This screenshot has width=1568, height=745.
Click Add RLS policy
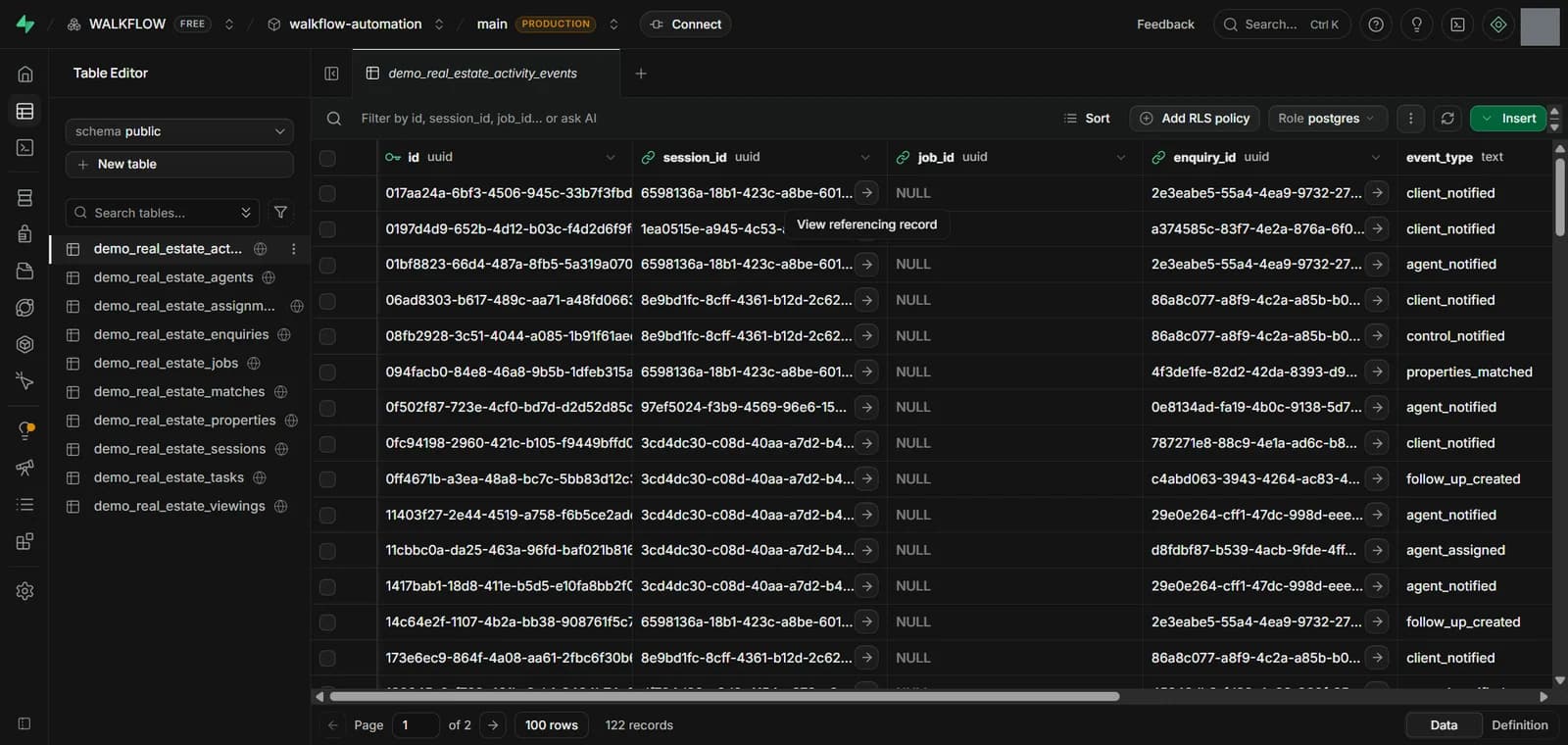point(1195,119)
